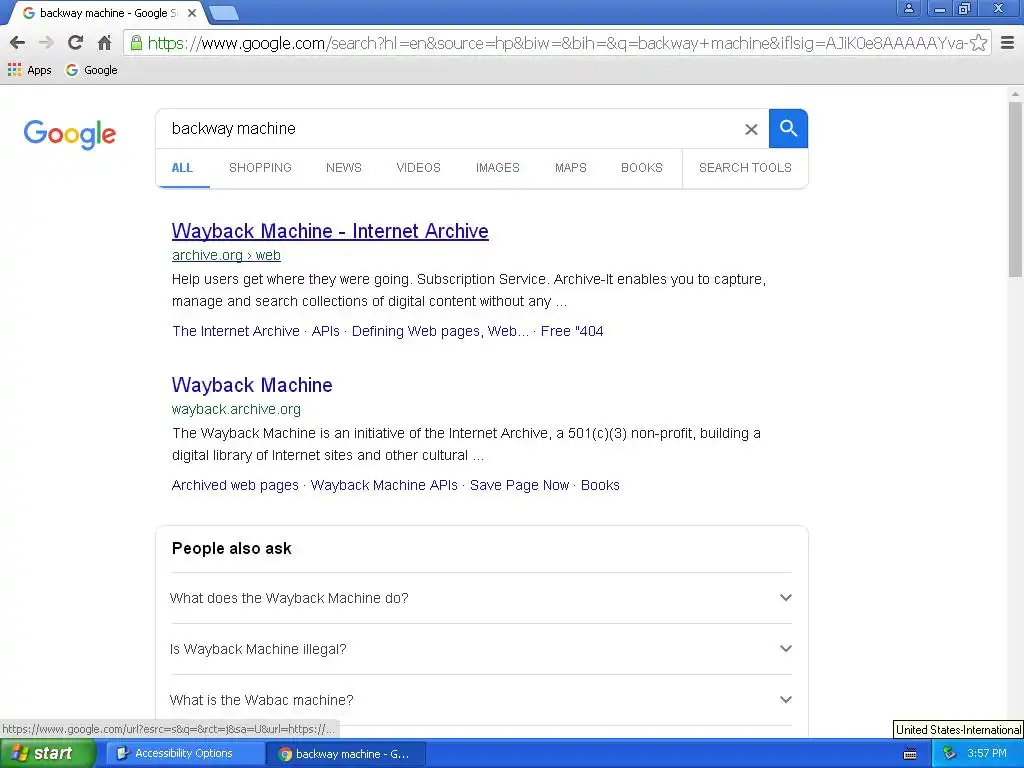The width and height of the screenshot is (1024, 768).
Task: Click chevron beside What is the Wabac machine
Action: click(x=786, y=699)
